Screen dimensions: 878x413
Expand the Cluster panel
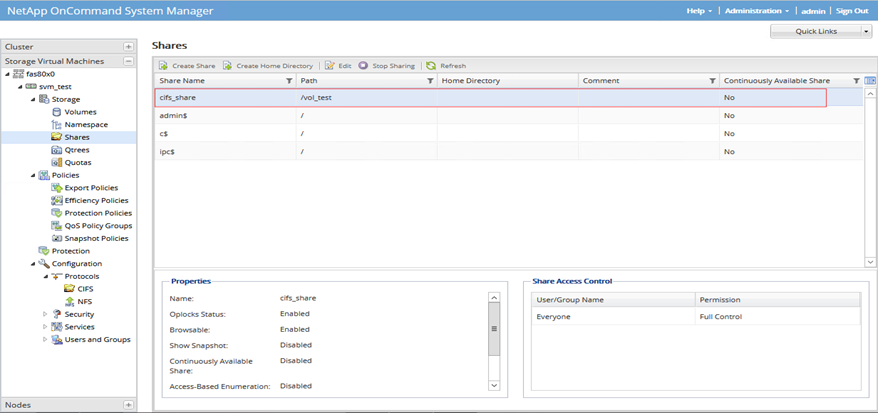click(x=128, y=47)
